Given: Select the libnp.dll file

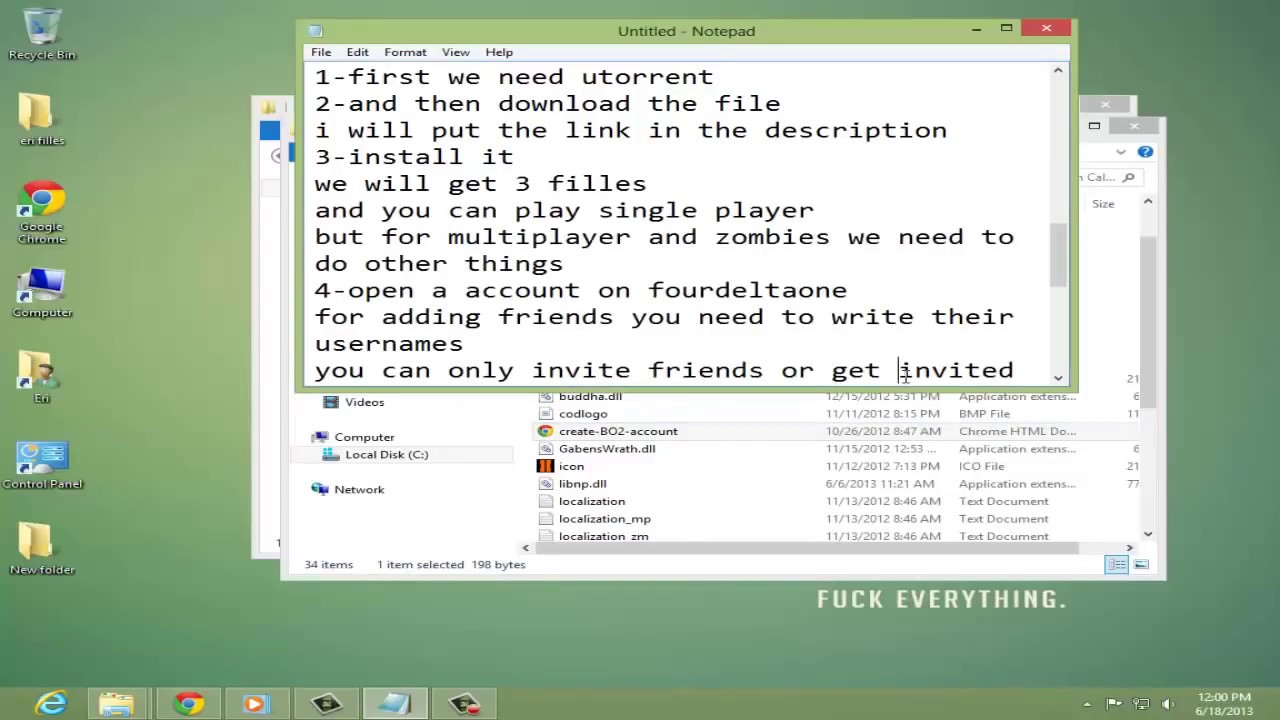Looking at the screenshot, I should (582, 484).
